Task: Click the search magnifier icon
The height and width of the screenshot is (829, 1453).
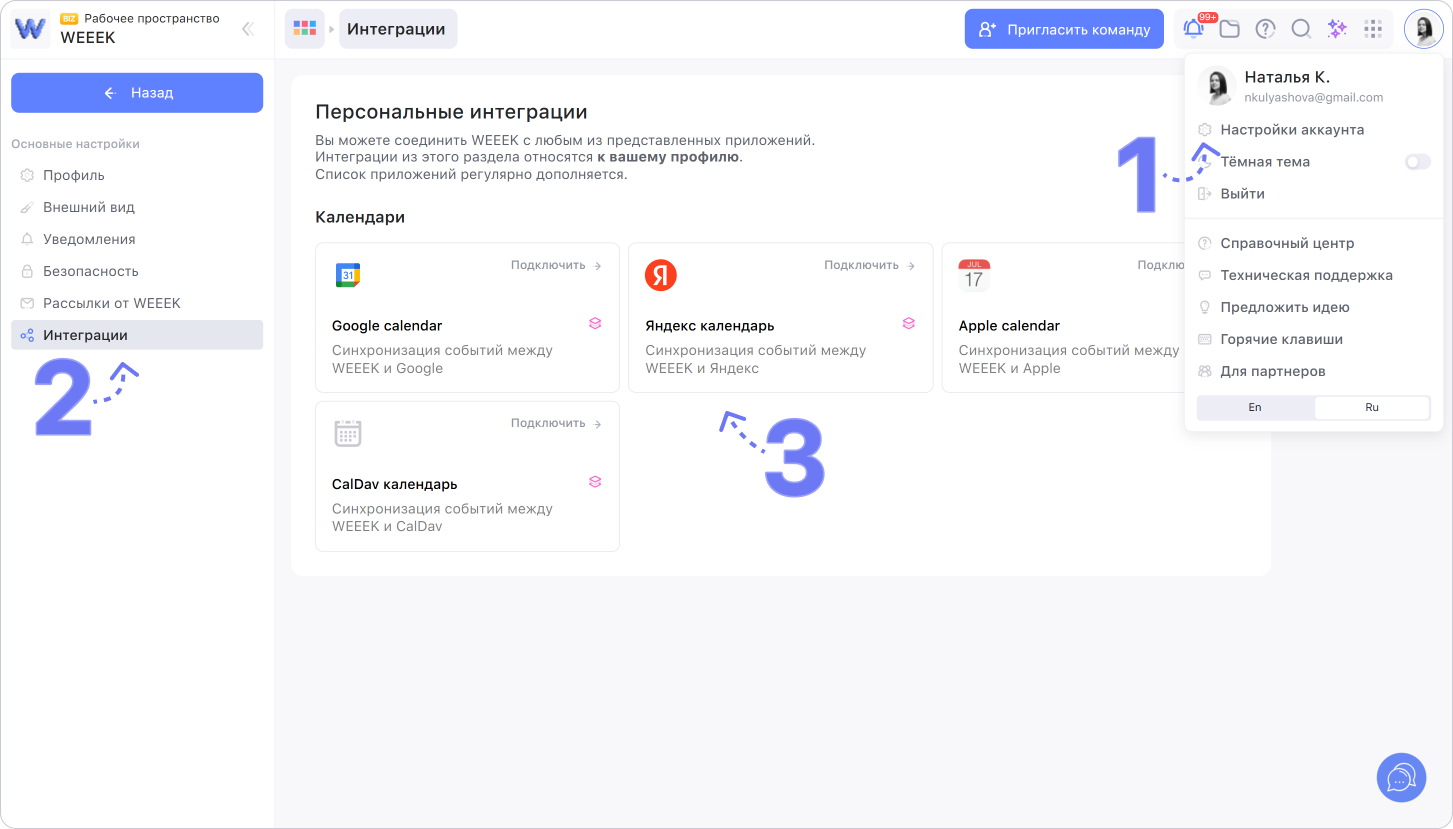Action: pos(1301,29)
